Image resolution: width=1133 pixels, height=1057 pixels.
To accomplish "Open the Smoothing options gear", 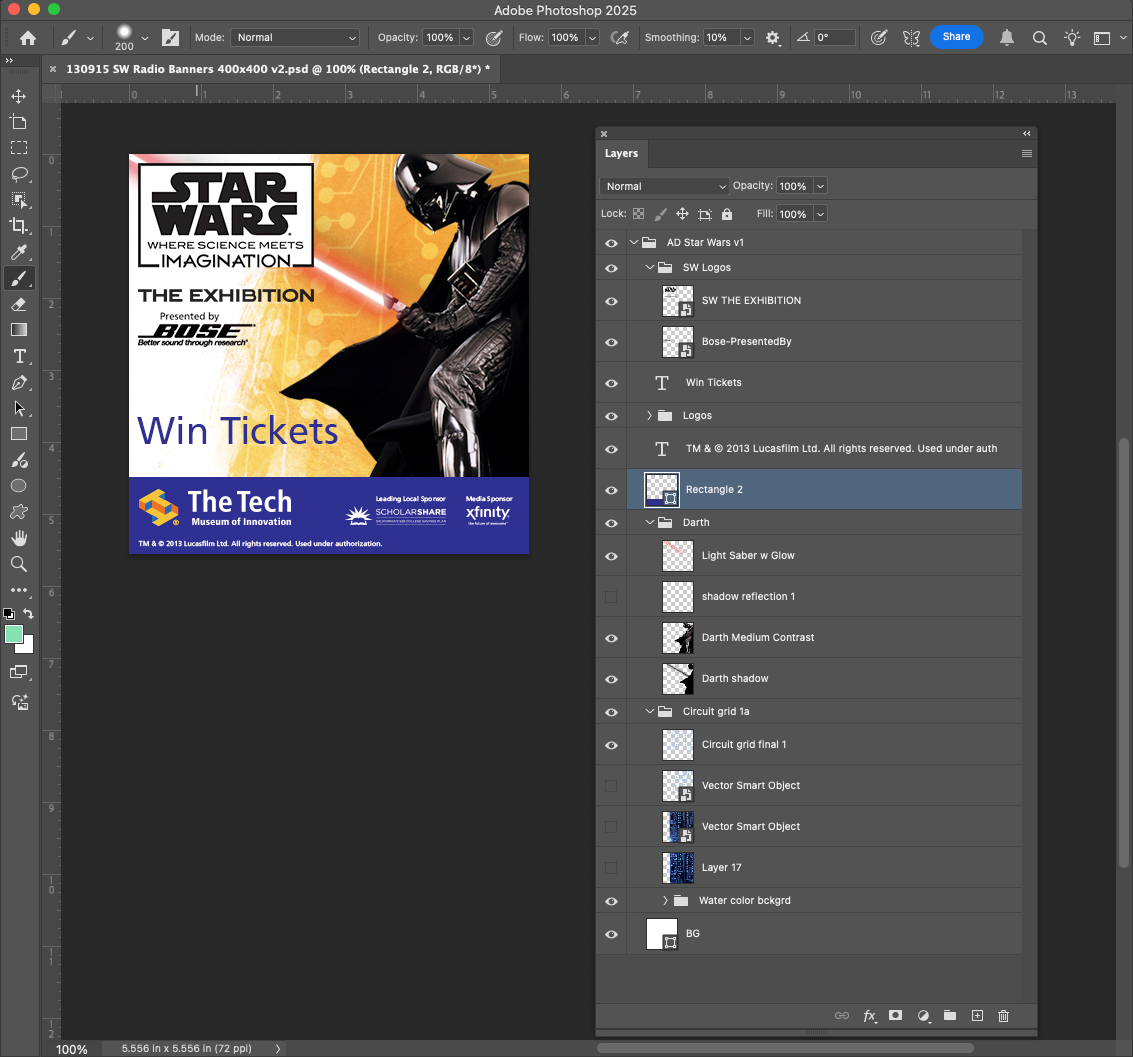I will pos(772,38).
